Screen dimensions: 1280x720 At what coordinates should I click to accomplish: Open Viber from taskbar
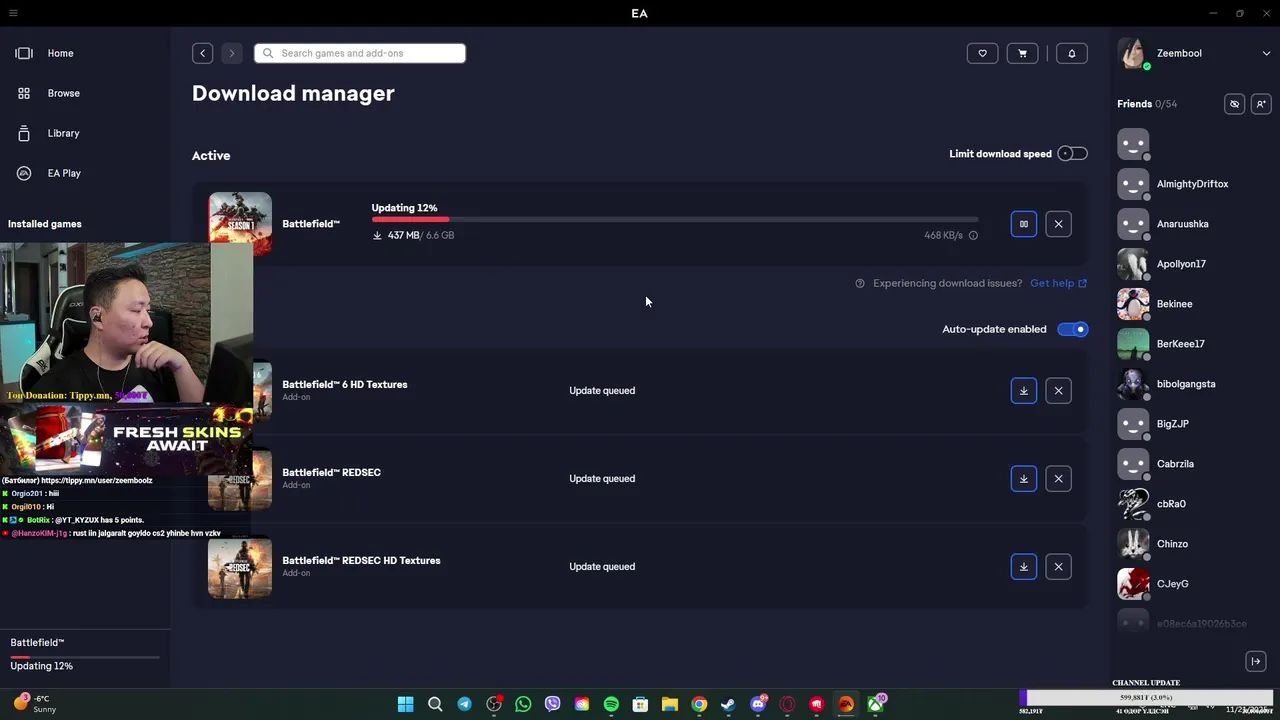[552, 704]
